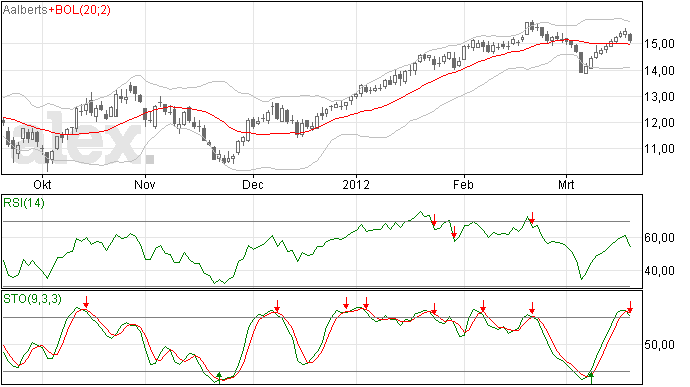The height and width of the screenshot is (387, 690).
Task: Click the 15,00 price axis value
Action: click(660, 44)
